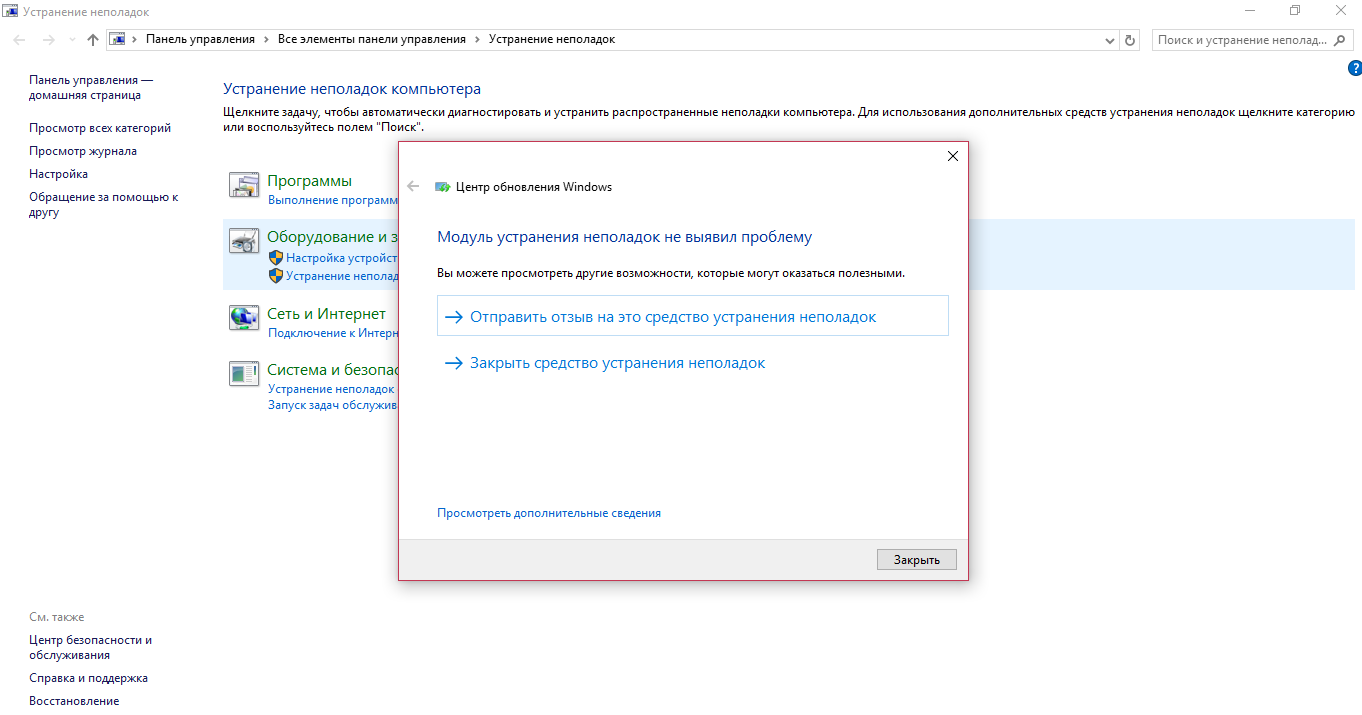Screen dimensions: 1362x715
Task: Open Просмотр всех категорий in the sidebar
Action: 100,128
